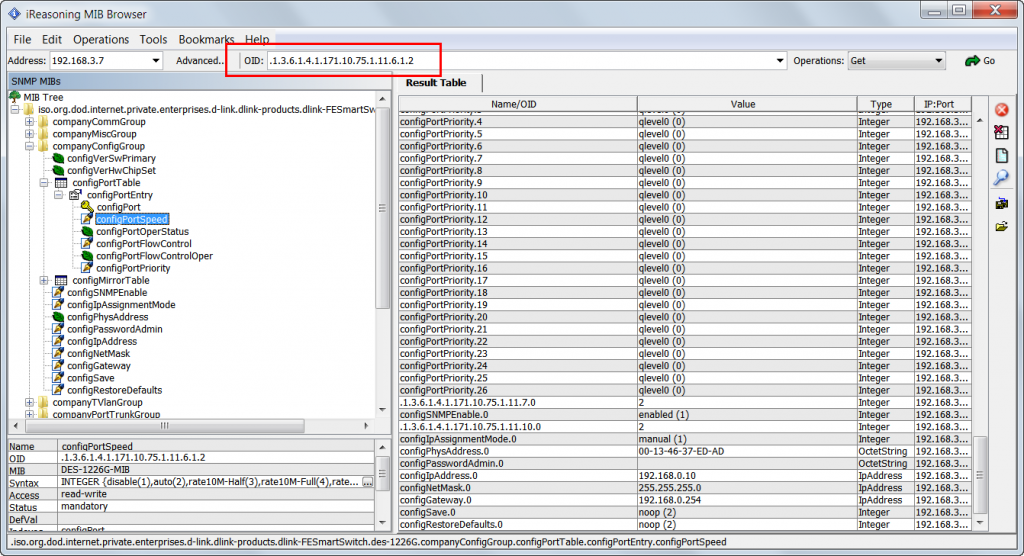
Task: Select configRestoreDefaults in the MIB tree
Action: [x=114, y=390]
